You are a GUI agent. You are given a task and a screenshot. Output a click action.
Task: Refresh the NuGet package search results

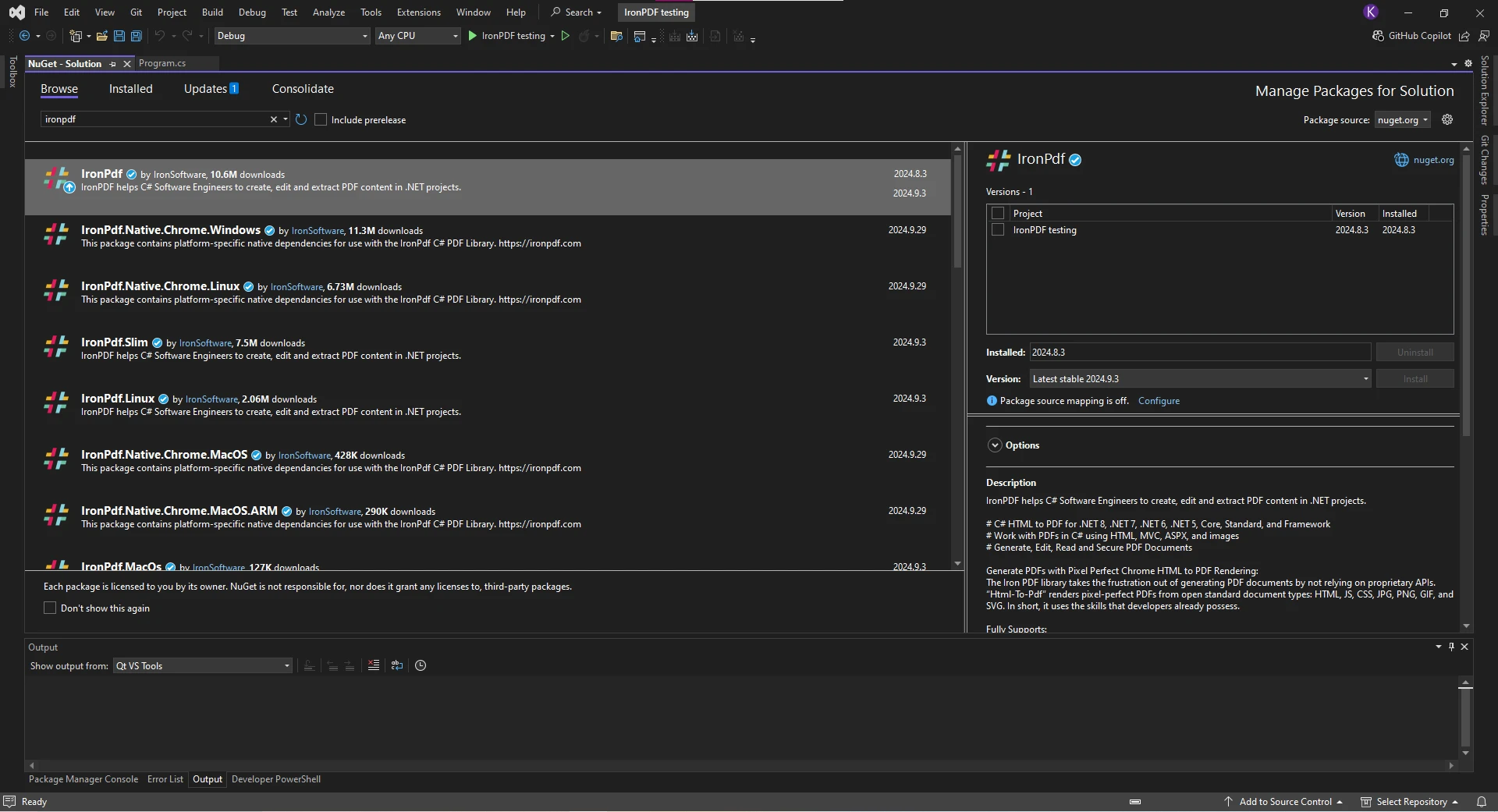tap(301, 119)
